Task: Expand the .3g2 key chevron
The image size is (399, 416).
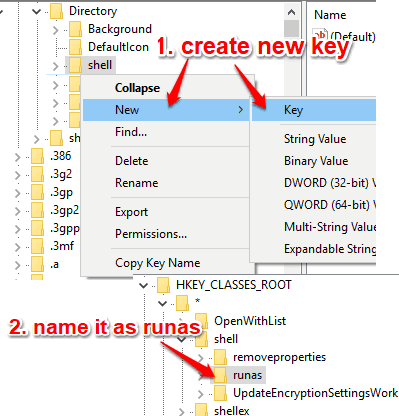Action: click(18, 175)
